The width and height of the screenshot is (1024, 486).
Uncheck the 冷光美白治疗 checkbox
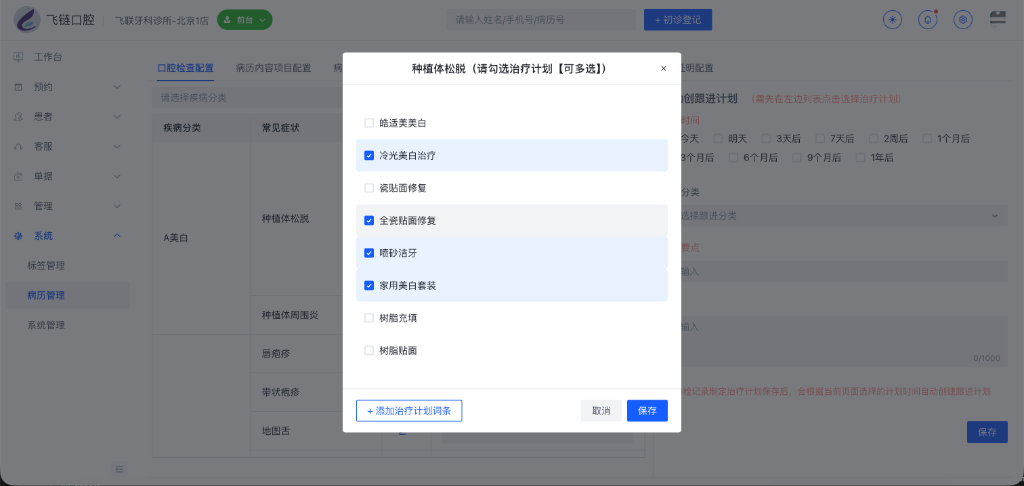369,155
